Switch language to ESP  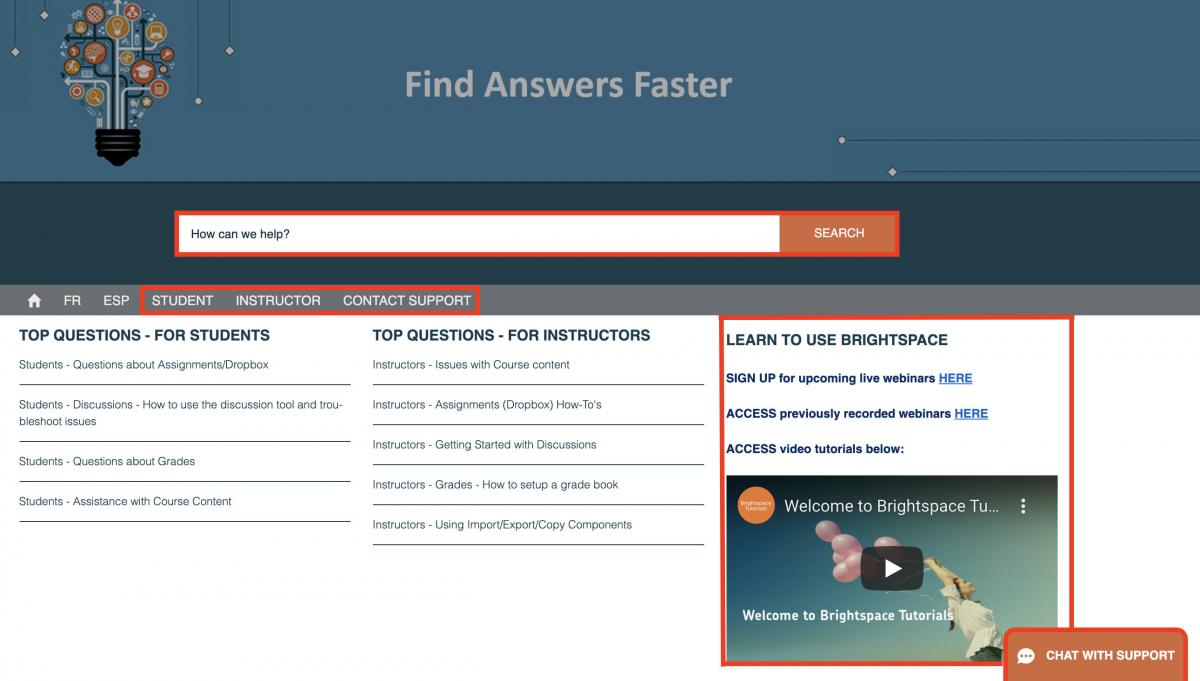tap(116, 300)
